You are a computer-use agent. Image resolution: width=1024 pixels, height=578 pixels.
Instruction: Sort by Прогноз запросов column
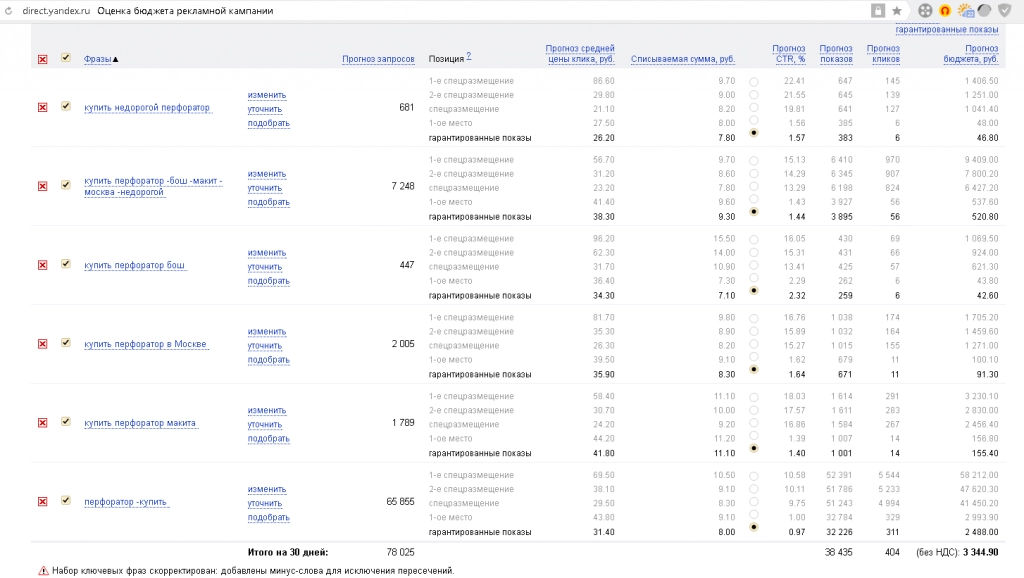378,59
